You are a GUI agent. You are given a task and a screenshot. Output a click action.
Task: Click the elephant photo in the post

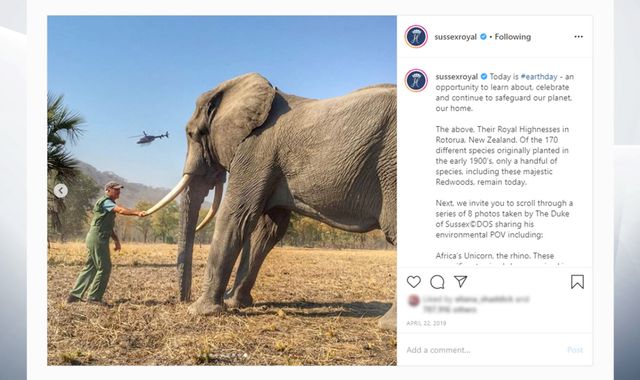coord(222,190)
